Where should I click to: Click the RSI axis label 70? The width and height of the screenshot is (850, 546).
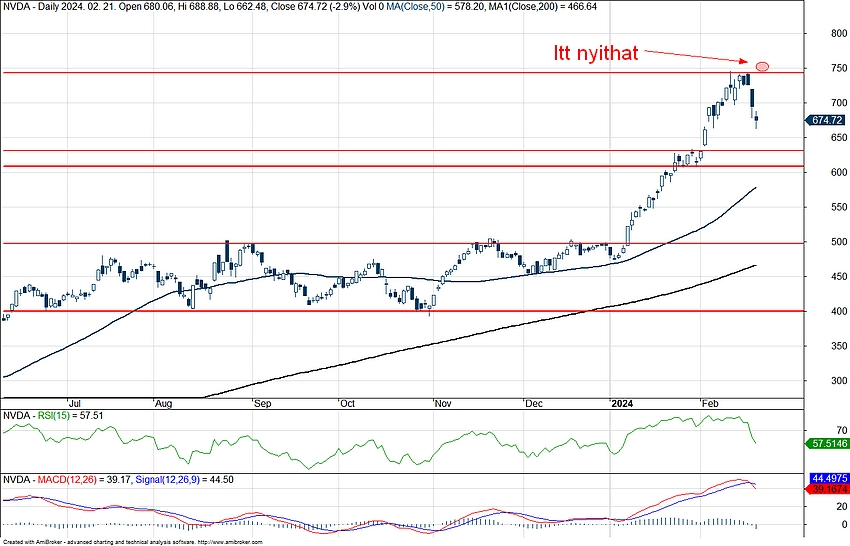click(841, 431)
